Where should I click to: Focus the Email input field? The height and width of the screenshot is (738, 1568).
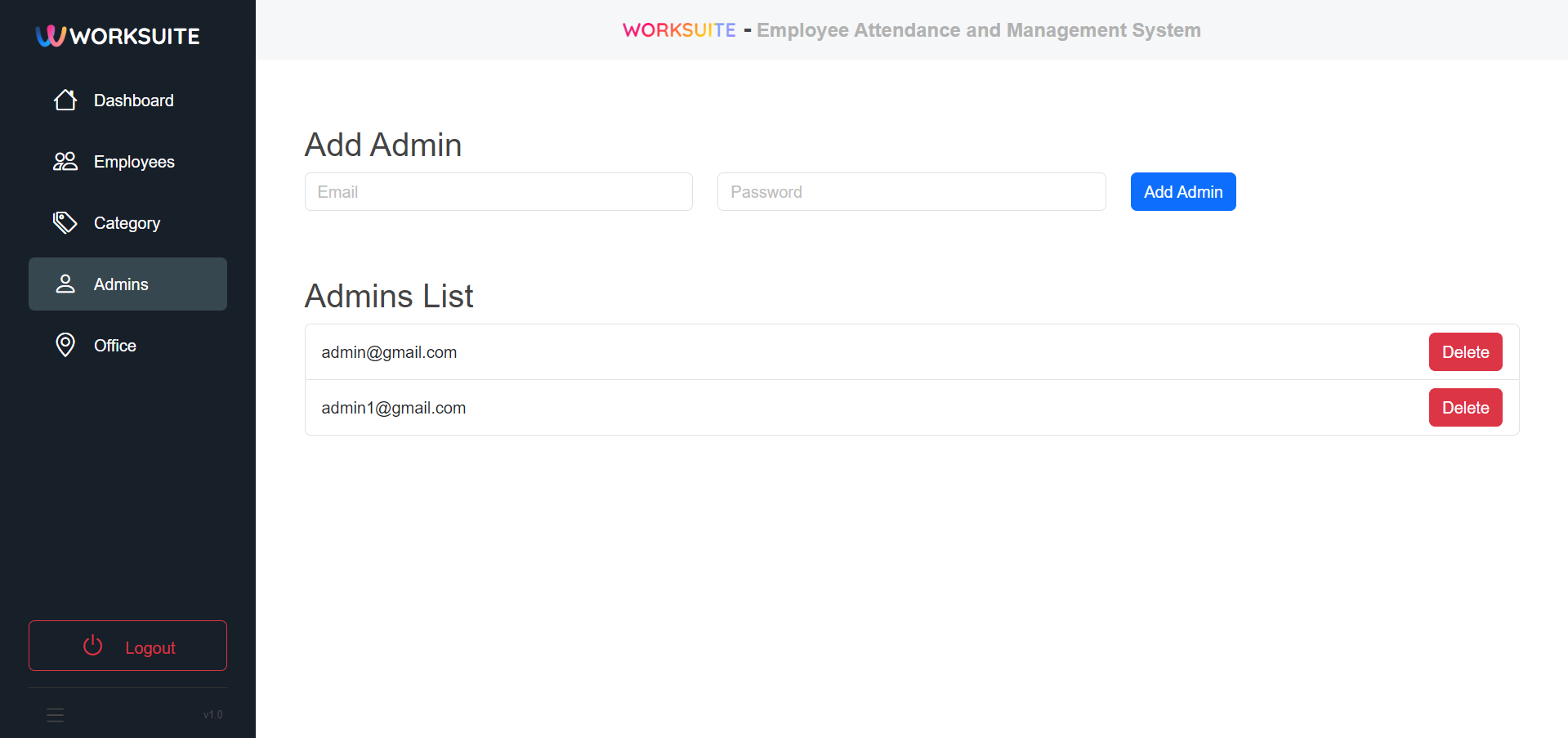click(498, 192)
